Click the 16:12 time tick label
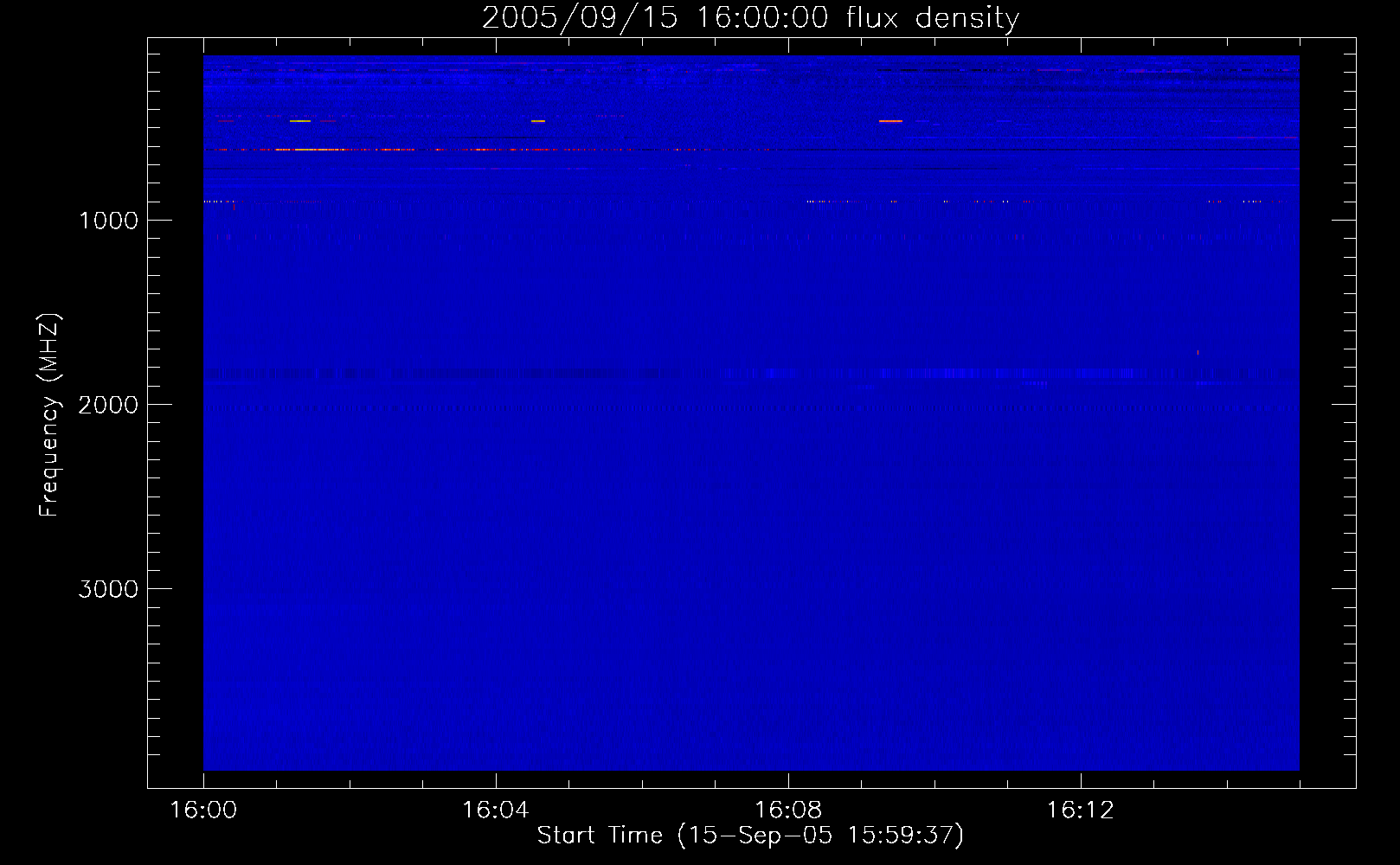1400x865 pixels. pyautogui.click(x=1081, y=811)
